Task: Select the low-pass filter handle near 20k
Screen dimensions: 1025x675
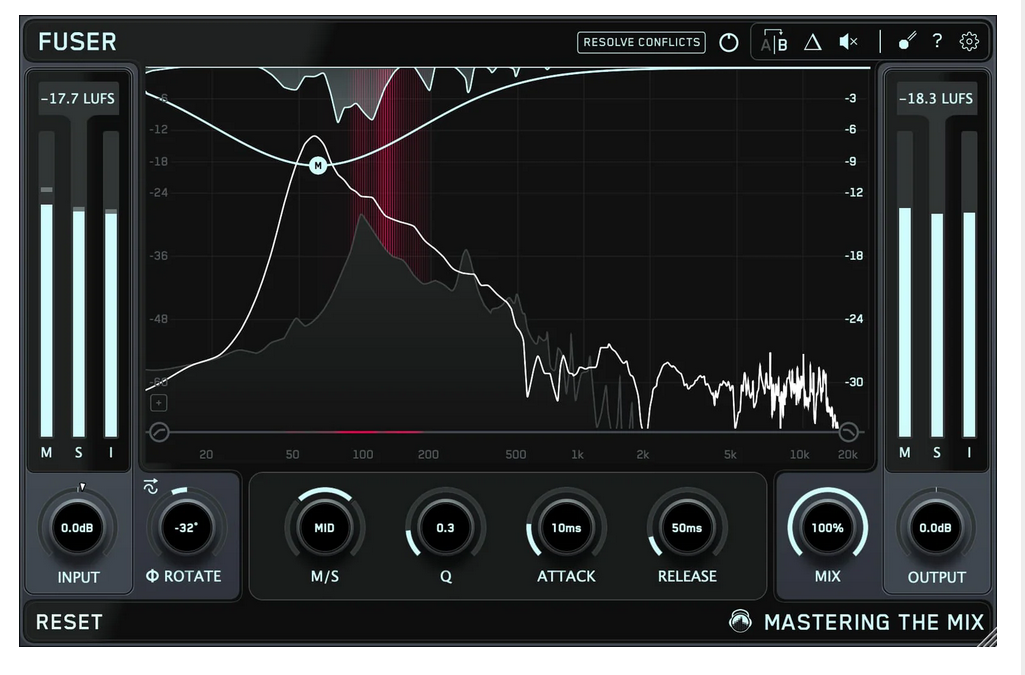Action: (848, 432)
